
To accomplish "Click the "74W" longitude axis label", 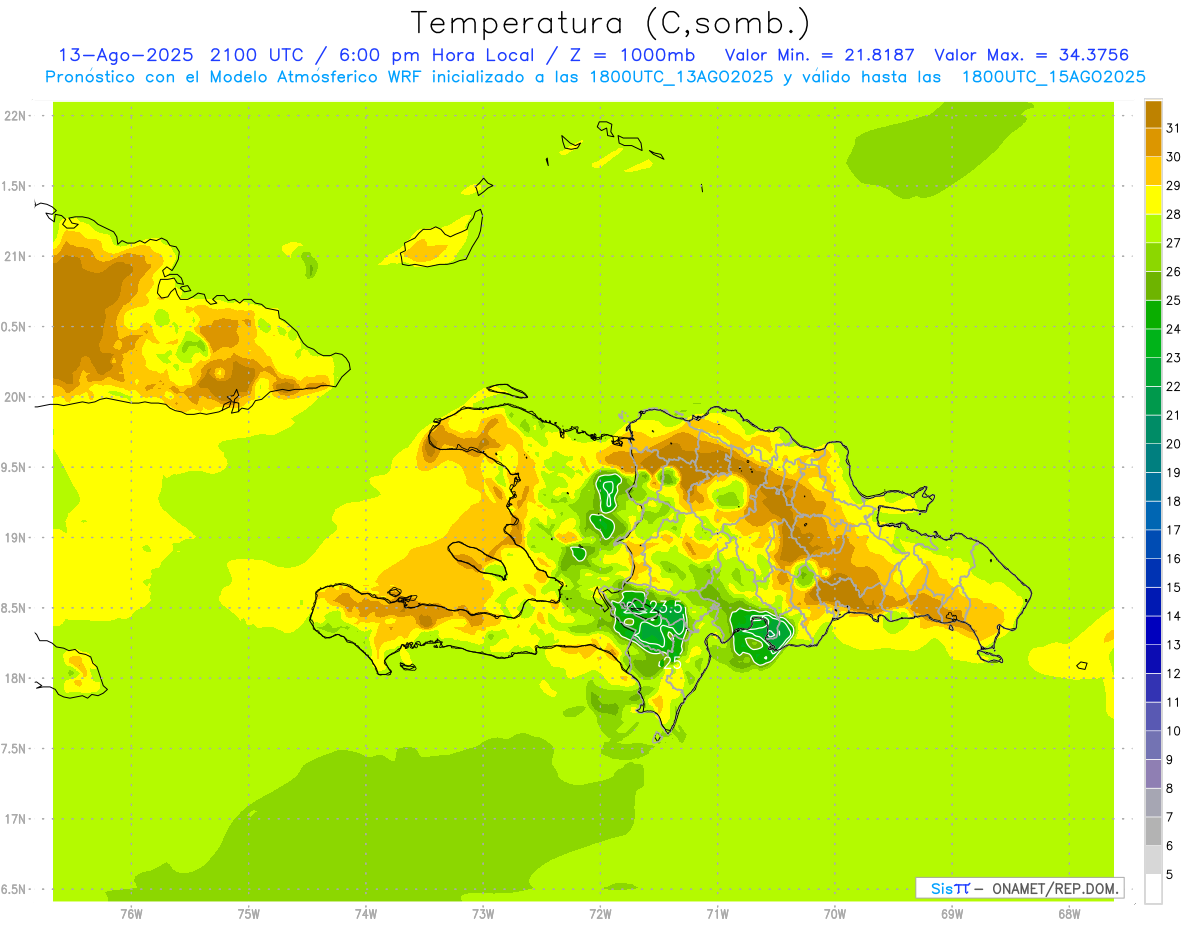I will coord(366,914).
